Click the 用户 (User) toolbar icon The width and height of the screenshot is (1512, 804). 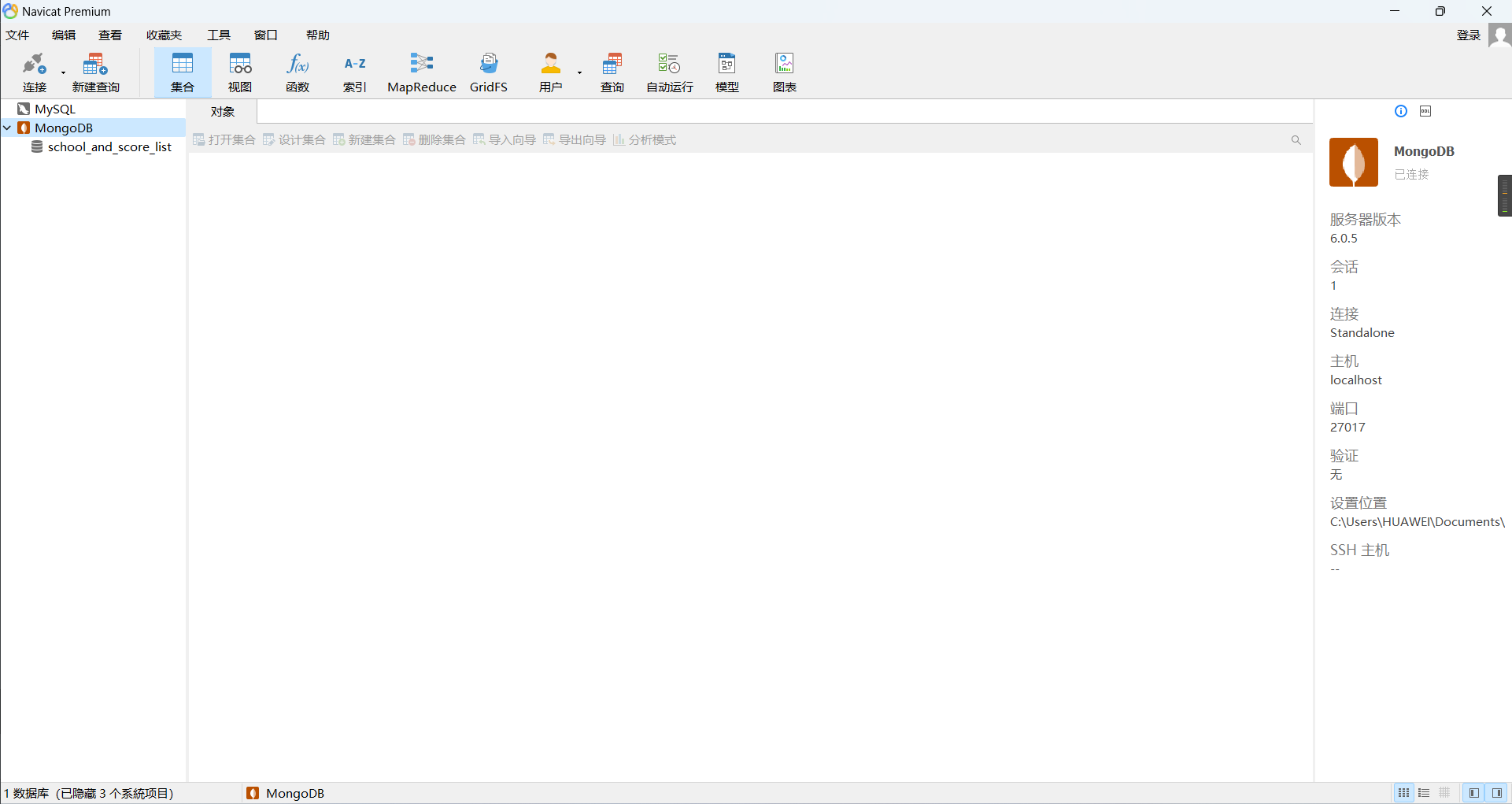click(x=551, y=72)
